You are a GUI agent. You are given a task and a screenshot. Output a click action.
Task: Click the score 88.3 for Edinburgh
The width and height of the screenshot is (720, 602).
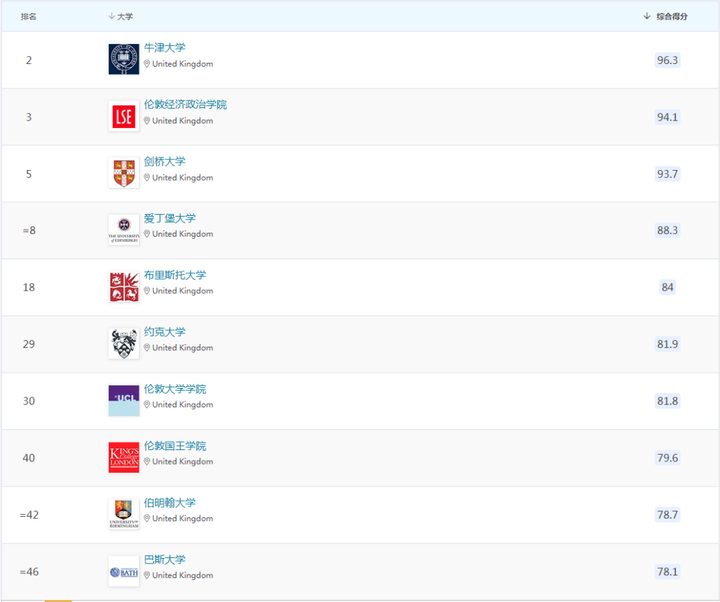pos(667,230)
